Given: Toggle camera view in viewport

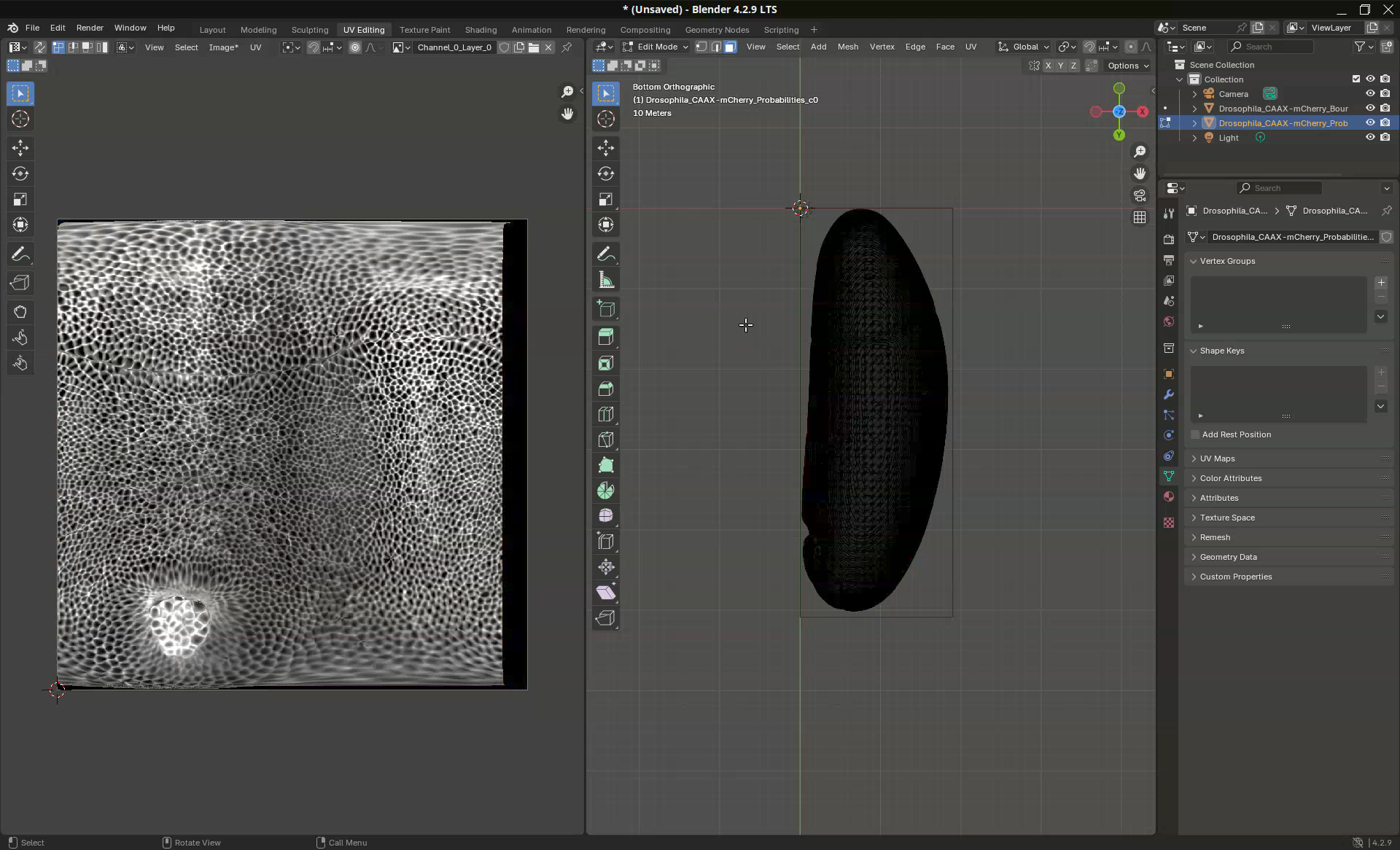Looking at the screenshot, I should click(x=1140, y=195).
